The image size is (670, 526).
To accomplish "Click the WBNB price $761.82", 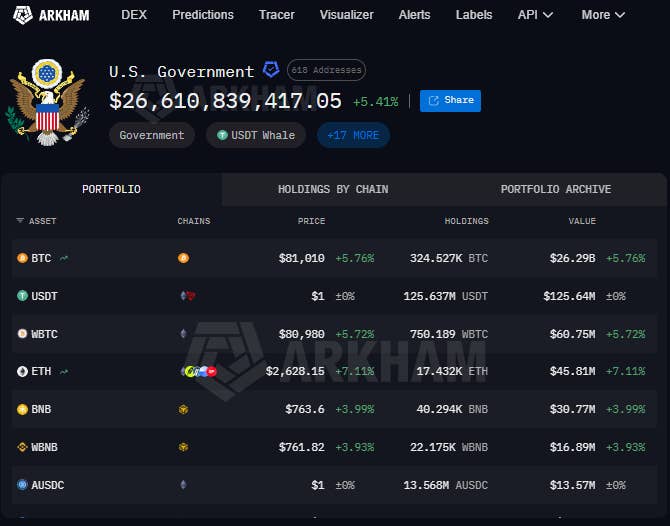I will pos(302,447).
